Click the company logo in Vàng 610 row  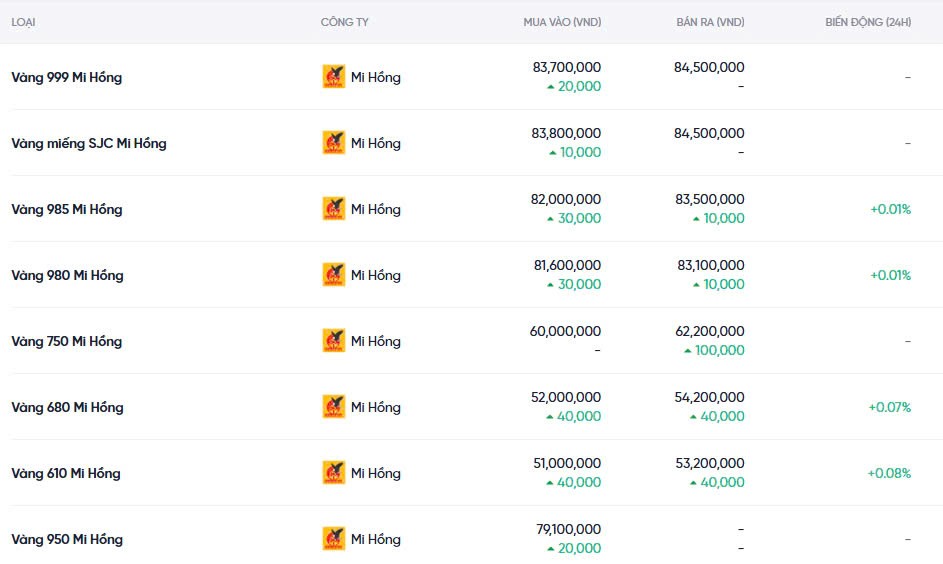pyautogui.click(x=333, y=473)
